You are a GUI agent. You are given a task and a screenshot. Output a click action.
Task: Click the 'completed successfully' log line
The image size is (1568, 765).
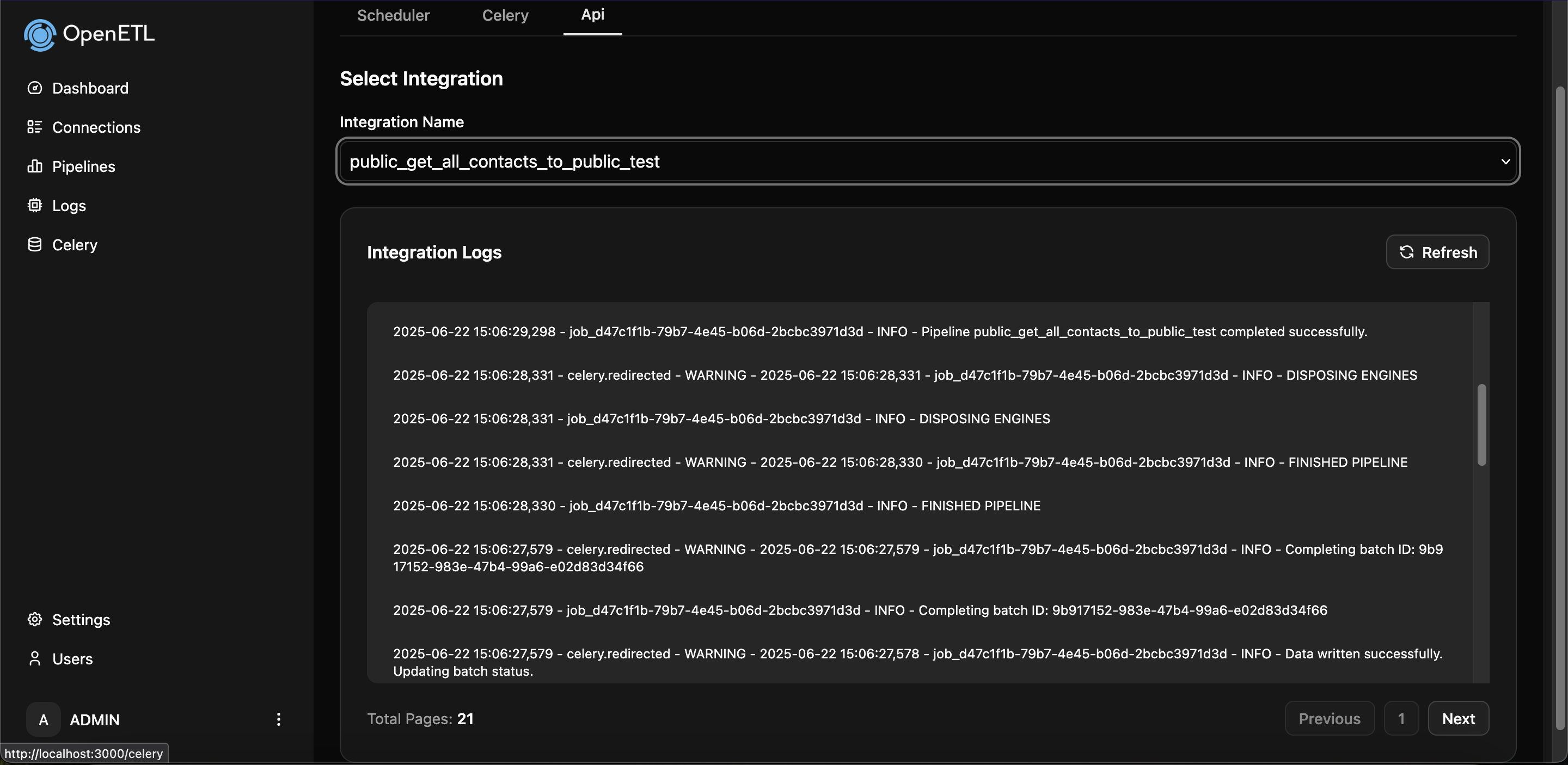click(x=880, y=332)
